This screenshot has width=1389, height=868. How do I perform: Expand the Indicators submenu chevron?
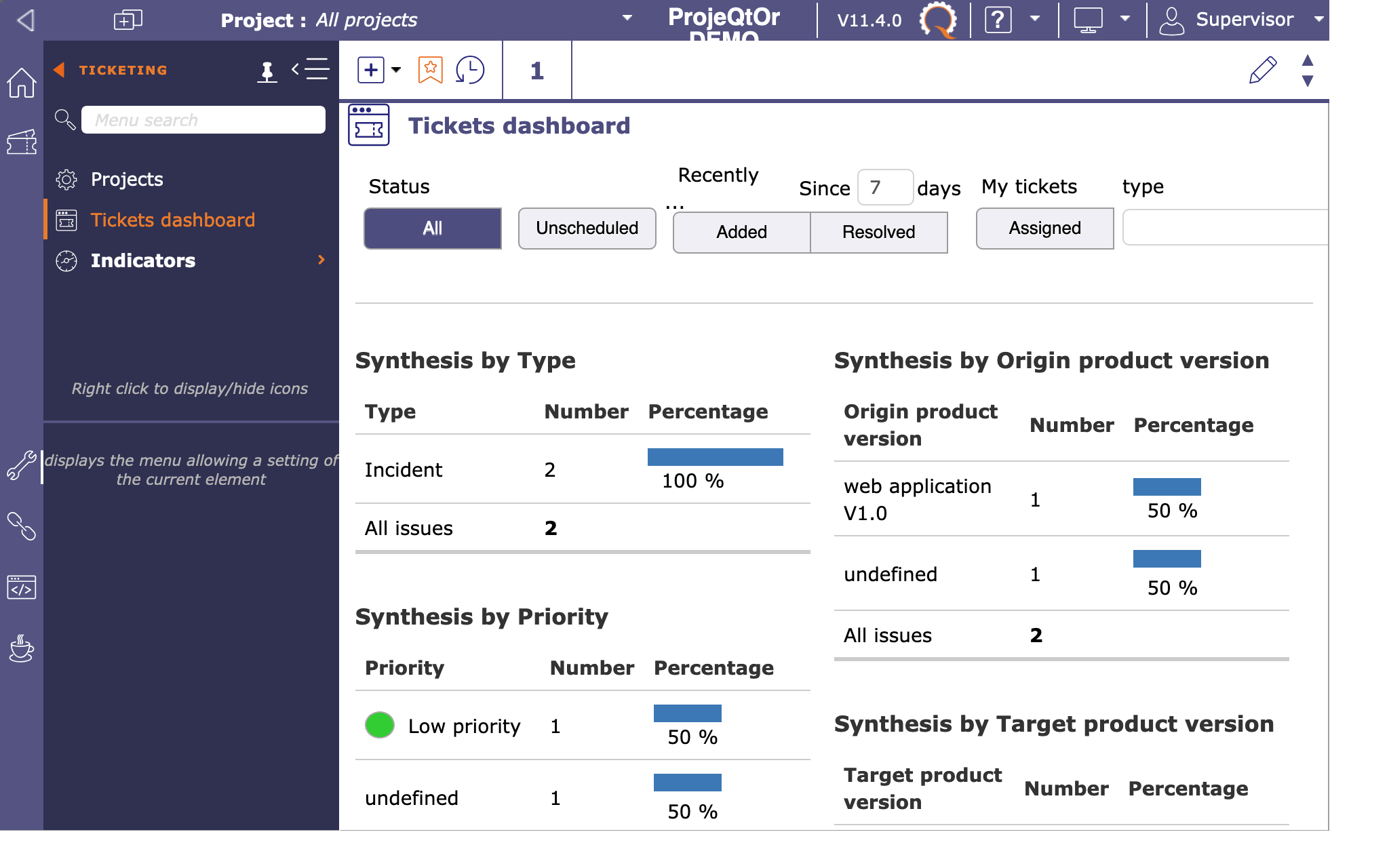point(321,260)
